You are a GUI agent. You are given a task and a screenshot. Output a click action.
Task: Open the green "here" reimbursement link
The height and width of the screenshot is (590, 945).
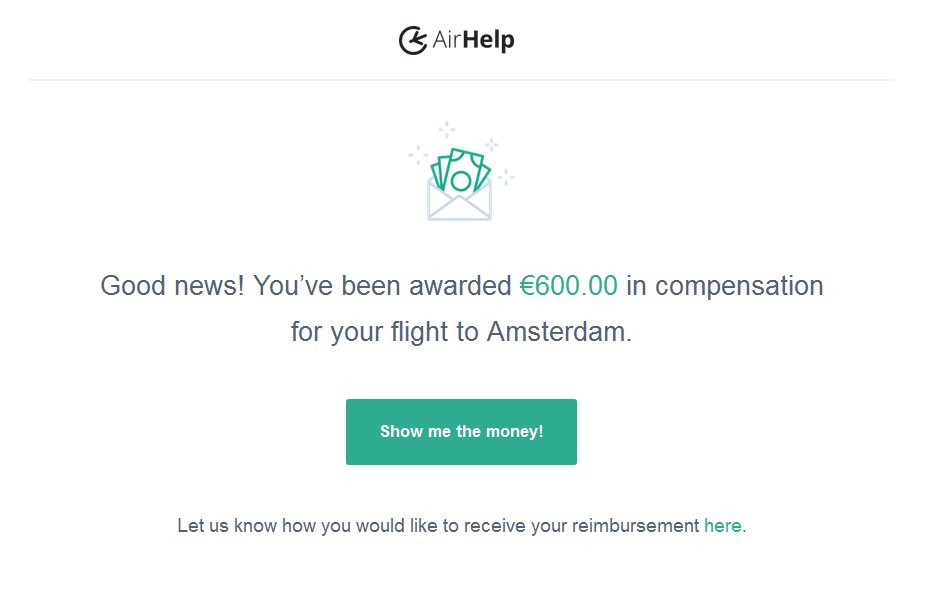tap(722, 525)
